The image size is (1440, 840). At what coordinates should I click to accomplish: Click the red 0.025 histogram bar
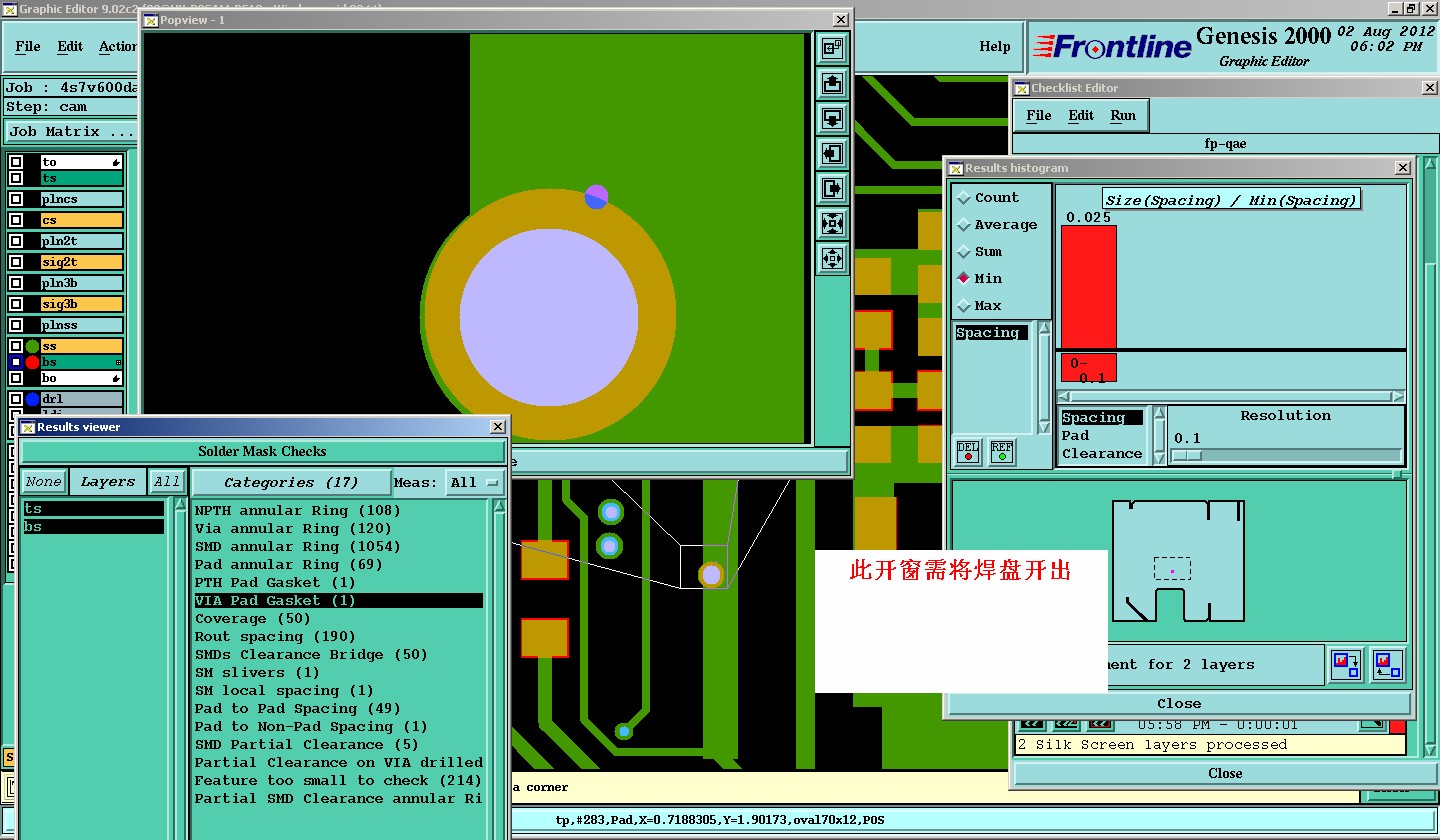(1088, 286)
